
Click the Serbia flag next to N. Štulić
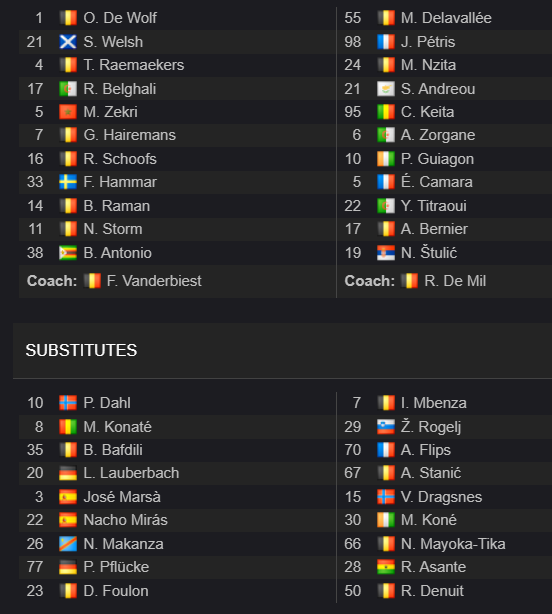coord(386,253)
